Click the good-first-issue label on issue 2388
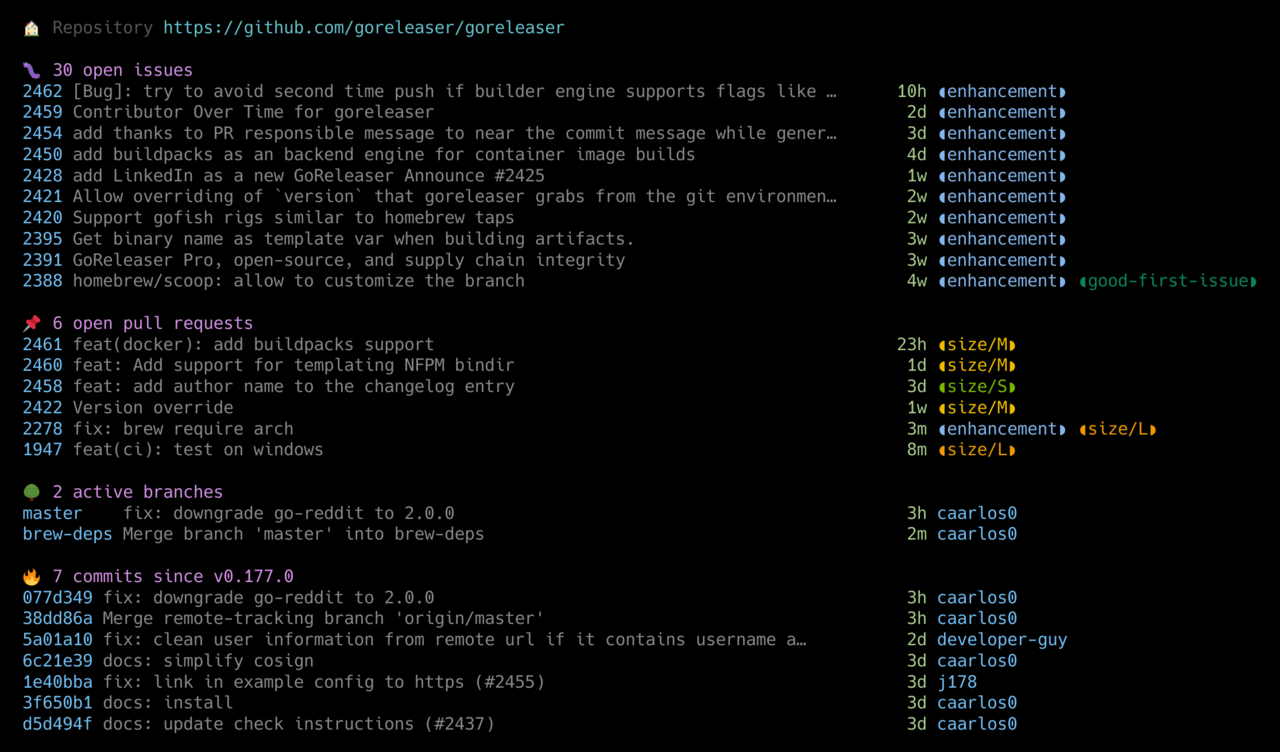This screenshot has height=752, width=1280. coord(1168,281)
